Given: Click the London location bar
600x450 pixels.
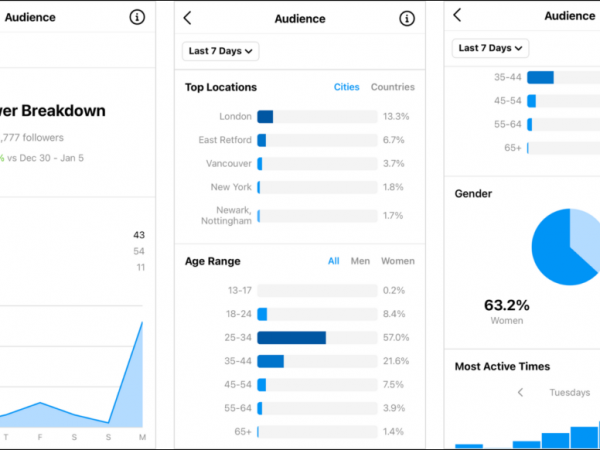Looking at the screenshot, I should pos(265,116).
